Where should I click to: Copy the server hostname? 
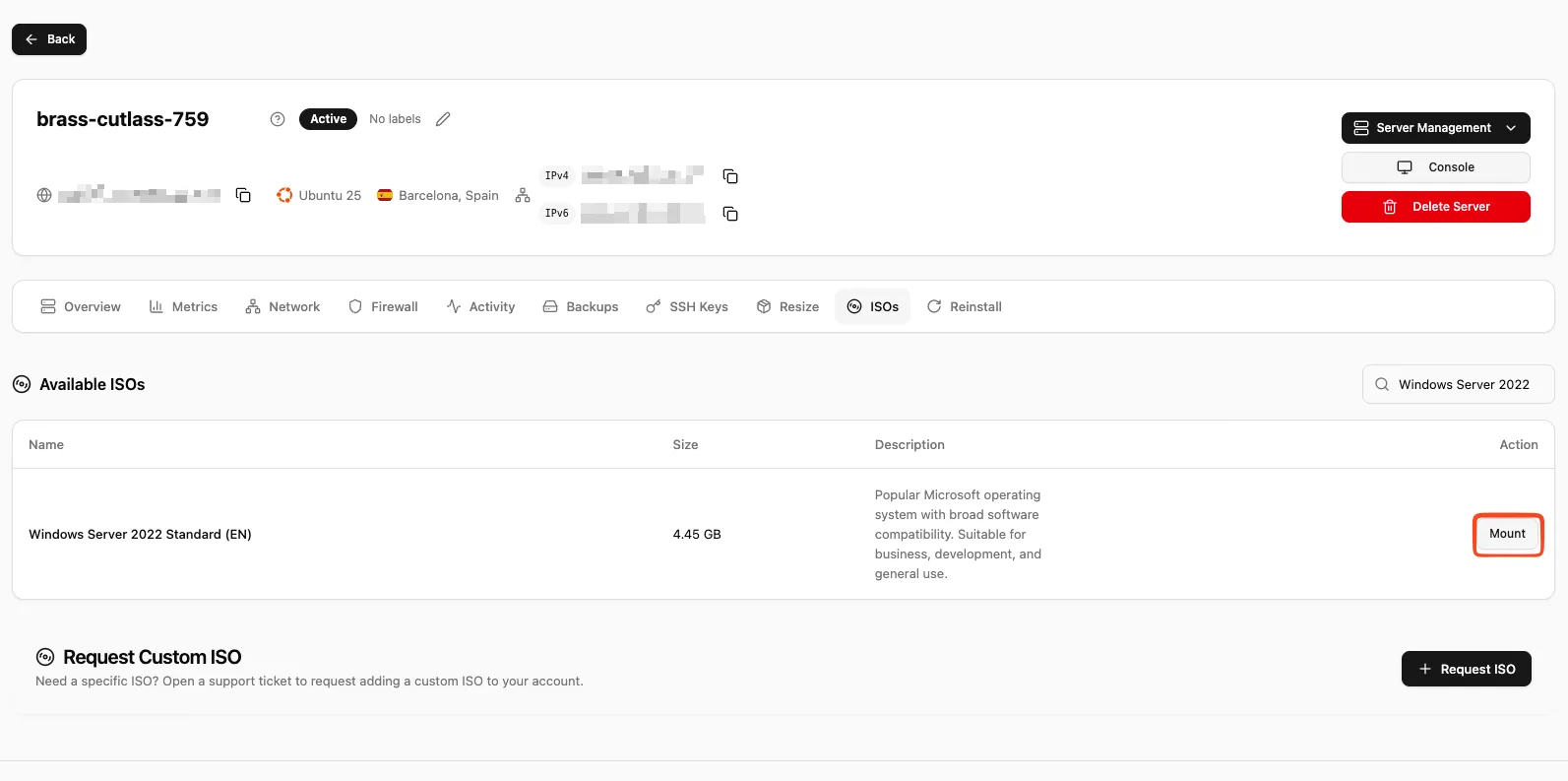[243, 195]
